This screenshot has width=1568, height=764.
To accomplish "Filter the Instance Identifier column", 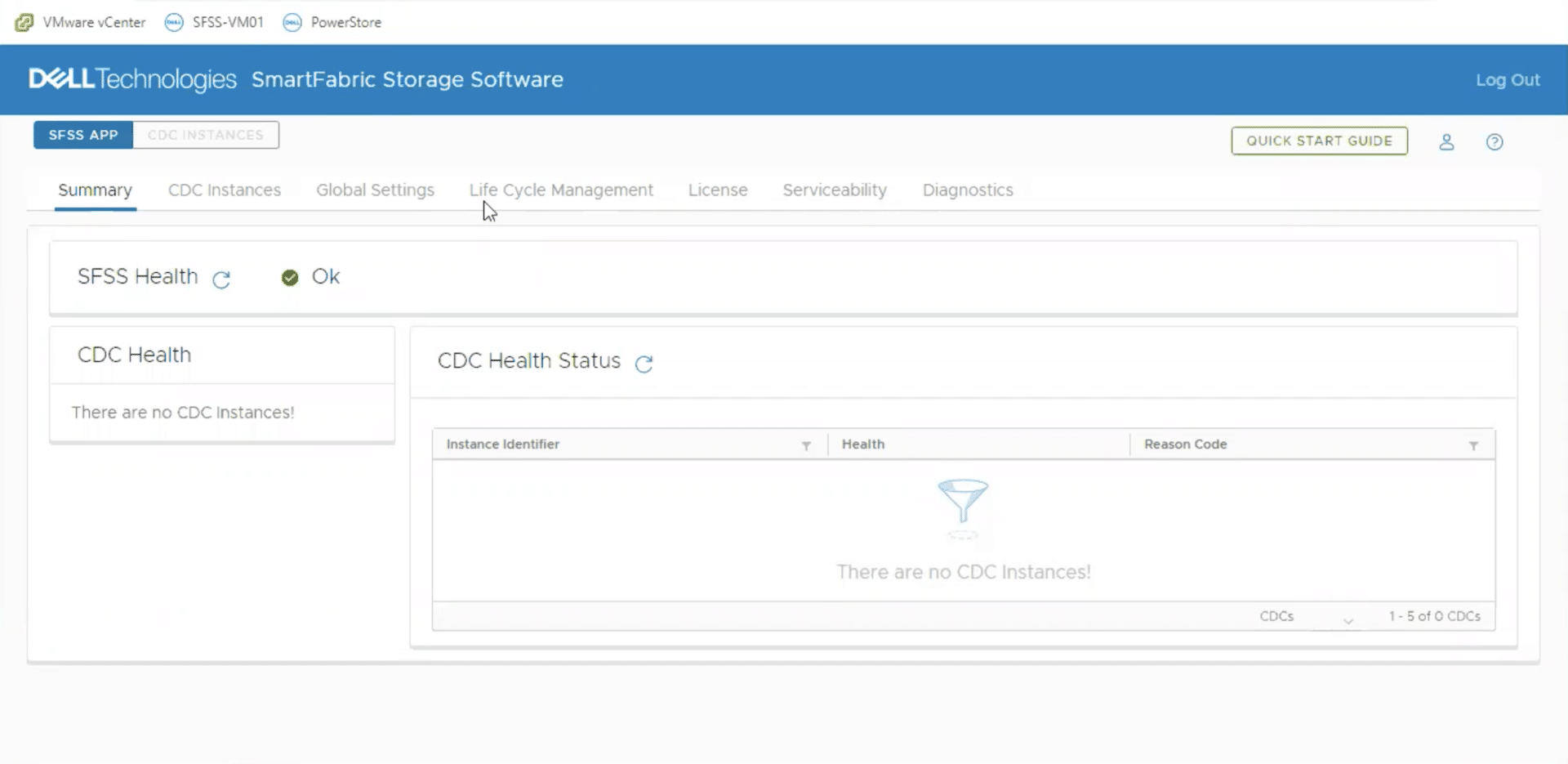I will click(806, 445).
